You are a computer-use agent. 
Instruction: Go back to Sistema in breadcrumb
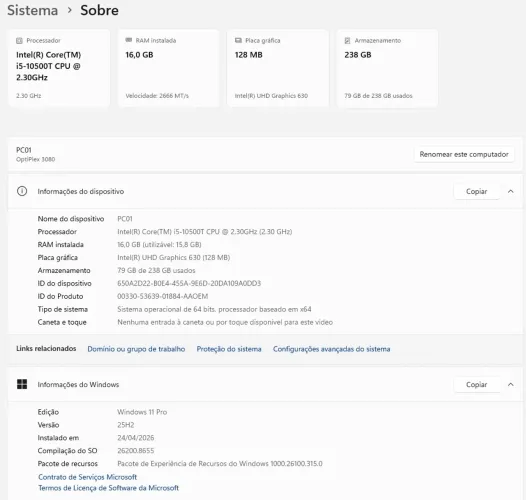(x=33, y=10)
